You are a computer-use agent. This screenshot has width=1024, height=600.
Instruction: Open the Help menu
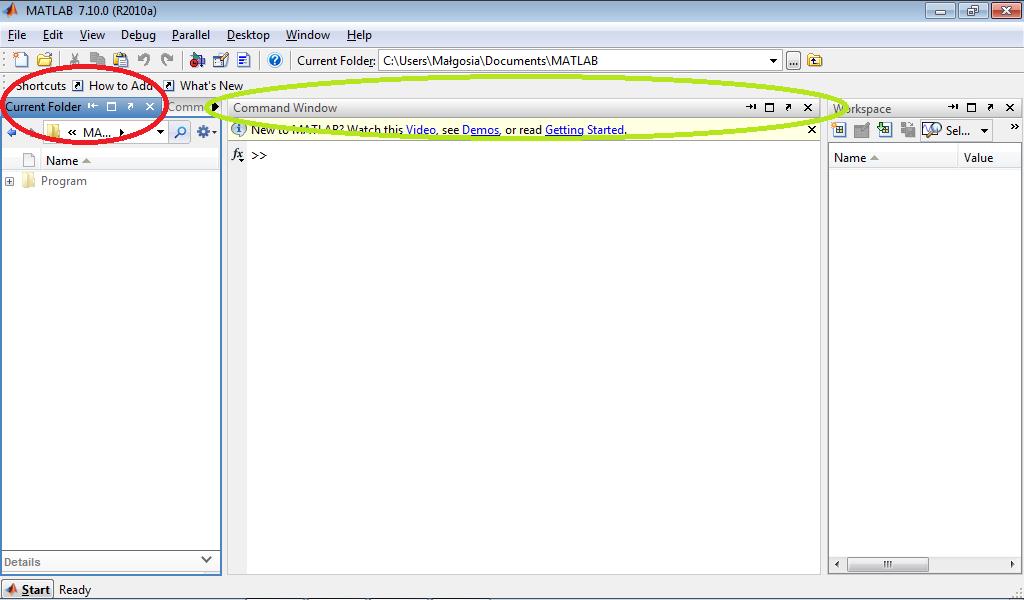(359, 35)
